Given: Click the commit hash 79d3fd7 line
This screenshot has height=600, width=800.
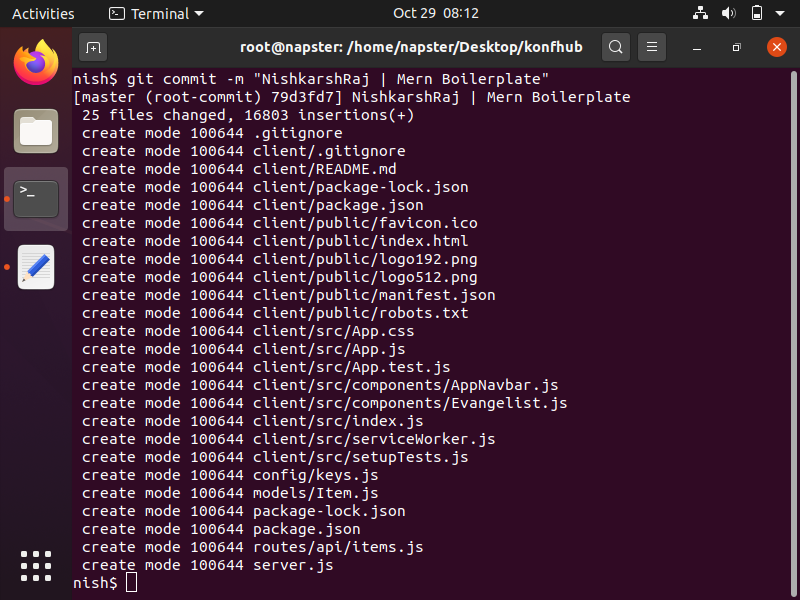Looking at the screenshot, I should 352,97.
